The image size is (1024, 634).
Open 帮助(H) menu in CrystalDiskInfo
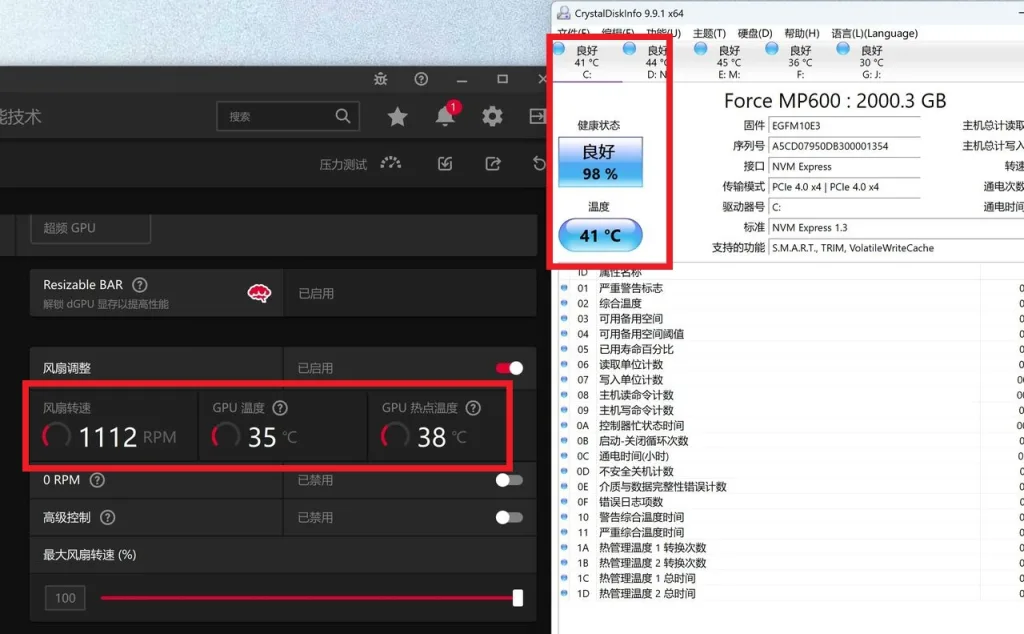801,33
